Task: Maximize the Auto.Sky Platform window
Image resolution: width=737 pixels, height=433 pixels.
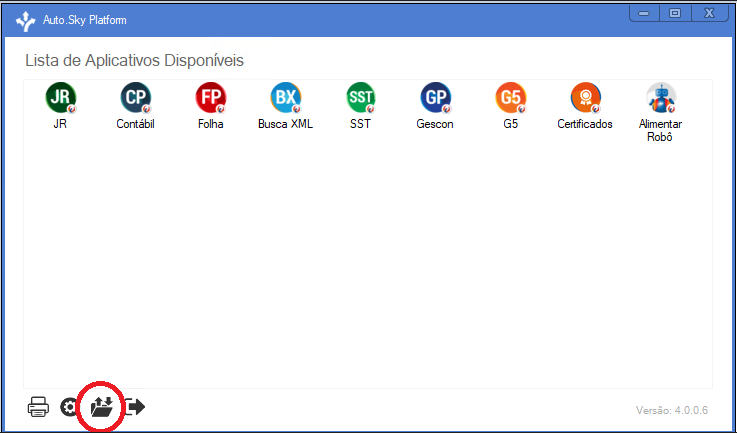Action: [x=675, y=13]
